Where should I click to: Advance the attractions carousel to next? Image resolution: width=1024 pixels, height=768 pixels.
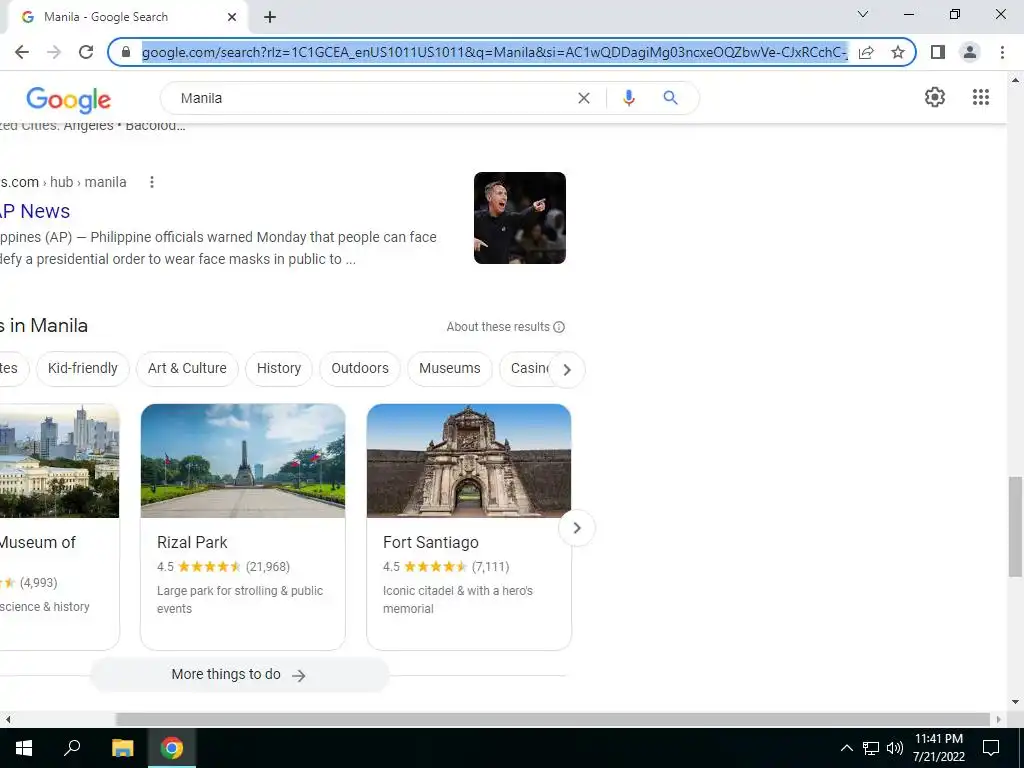(577, 528)
